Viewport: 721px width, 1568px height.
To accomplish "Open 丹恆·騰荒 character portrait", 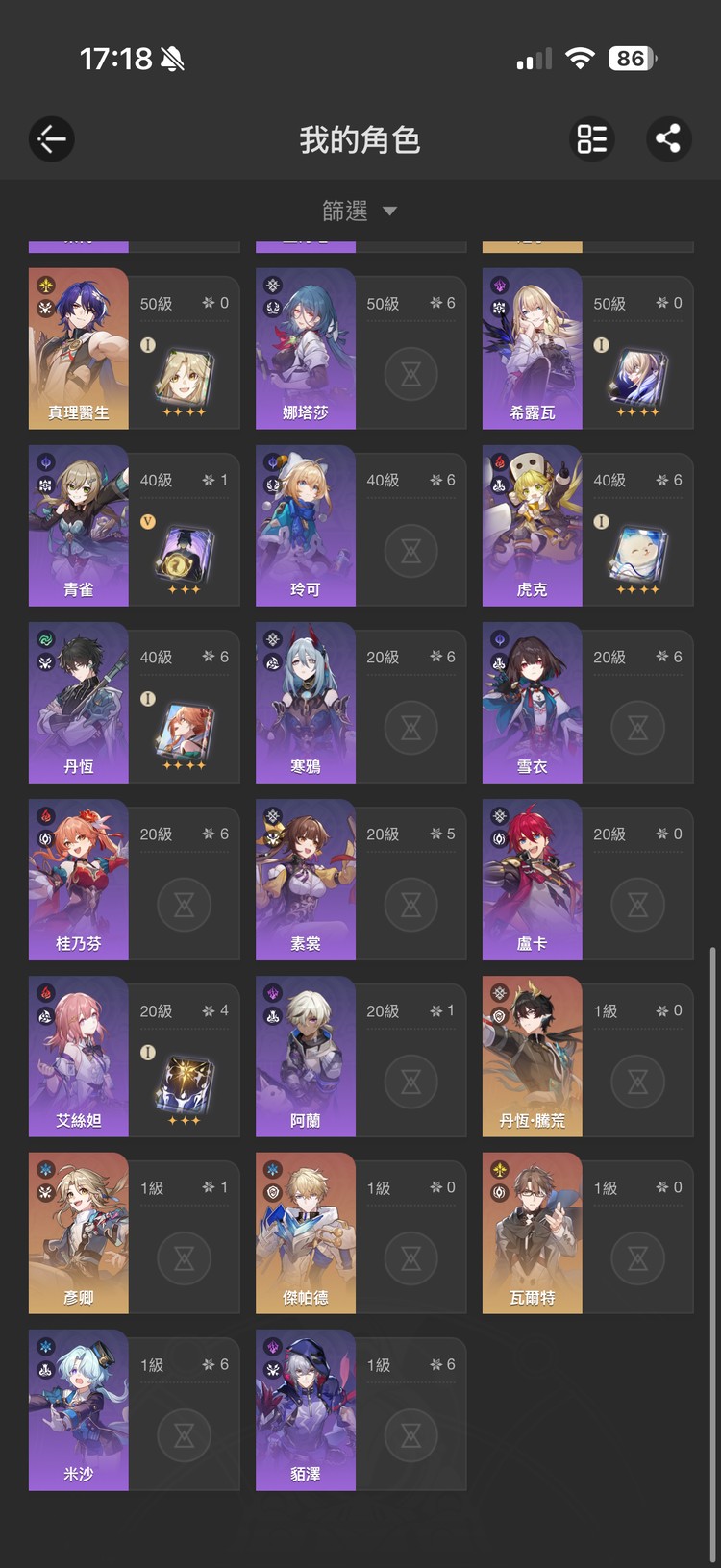I will [533, 1057].
